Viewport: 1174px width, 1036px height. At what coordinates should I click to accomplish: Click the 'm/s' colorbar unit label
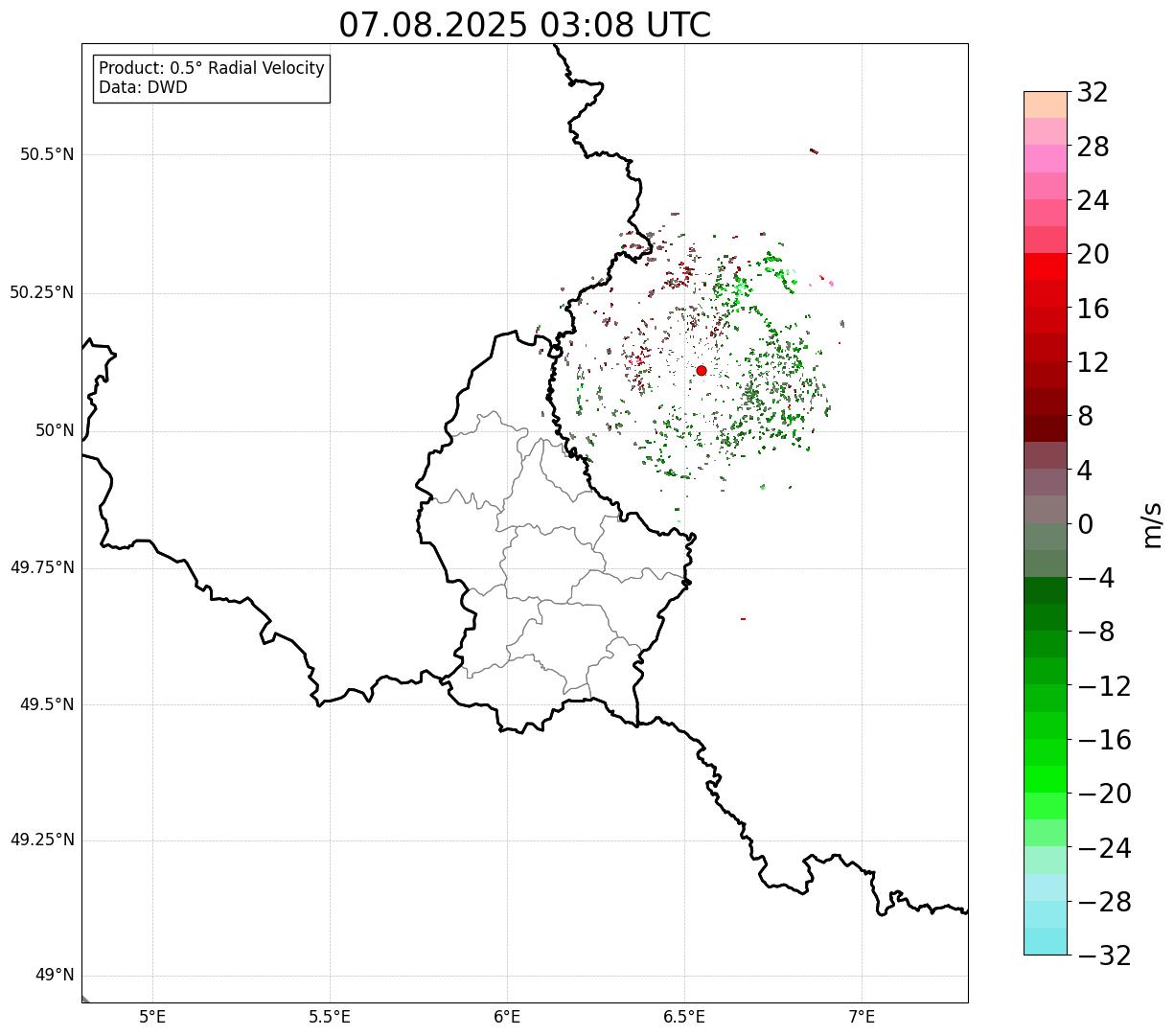1152,524
